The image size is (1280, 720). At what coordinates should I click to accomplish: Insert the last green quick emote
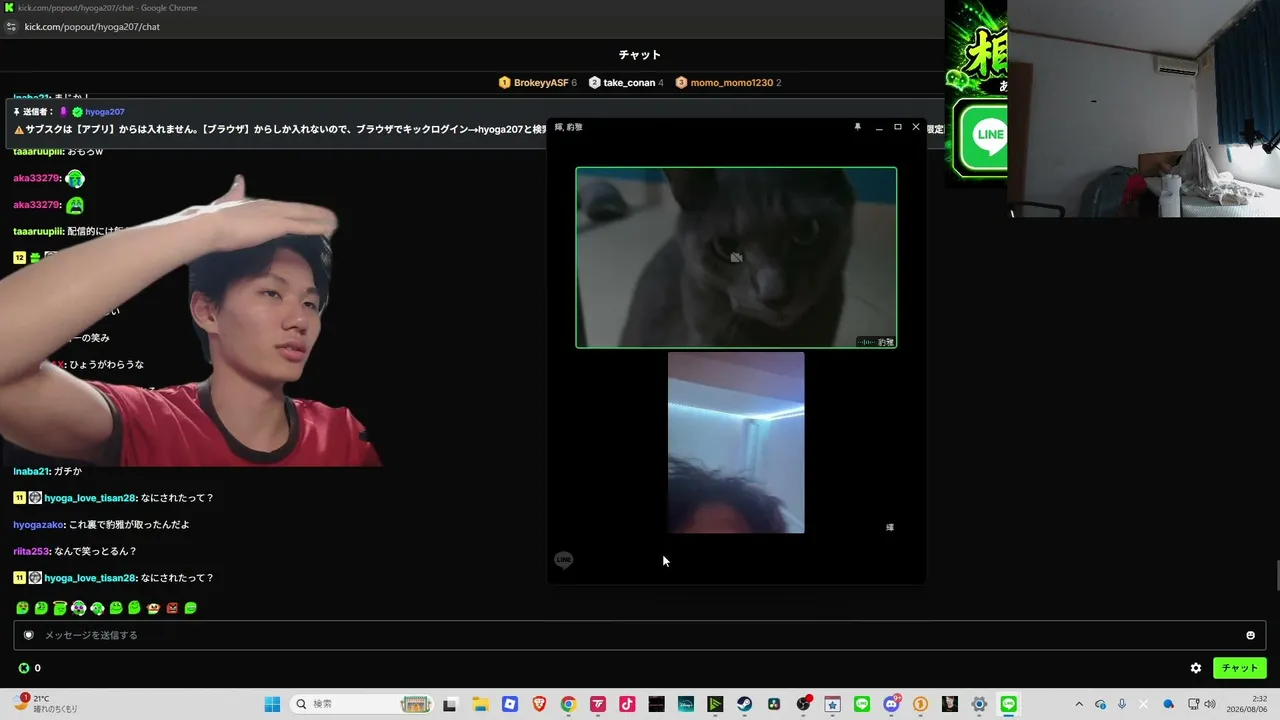(191, 608)
